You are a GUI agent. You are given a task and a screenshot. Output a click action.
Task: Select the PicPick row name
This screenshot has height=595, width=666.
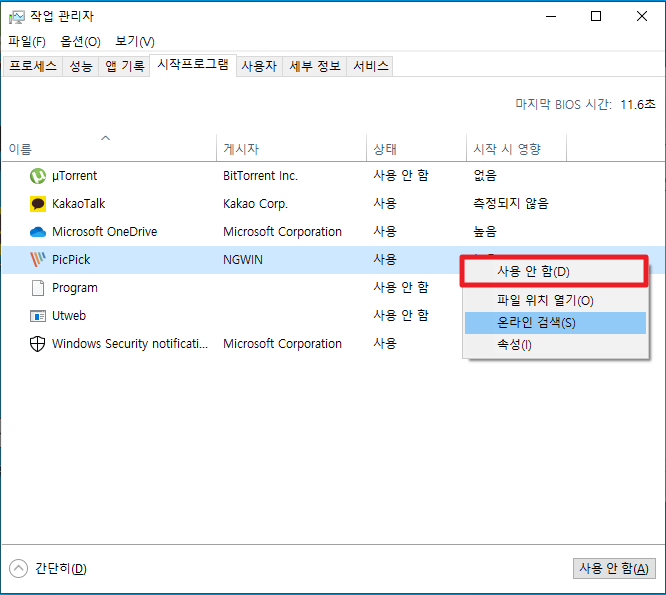coord(71,259)
